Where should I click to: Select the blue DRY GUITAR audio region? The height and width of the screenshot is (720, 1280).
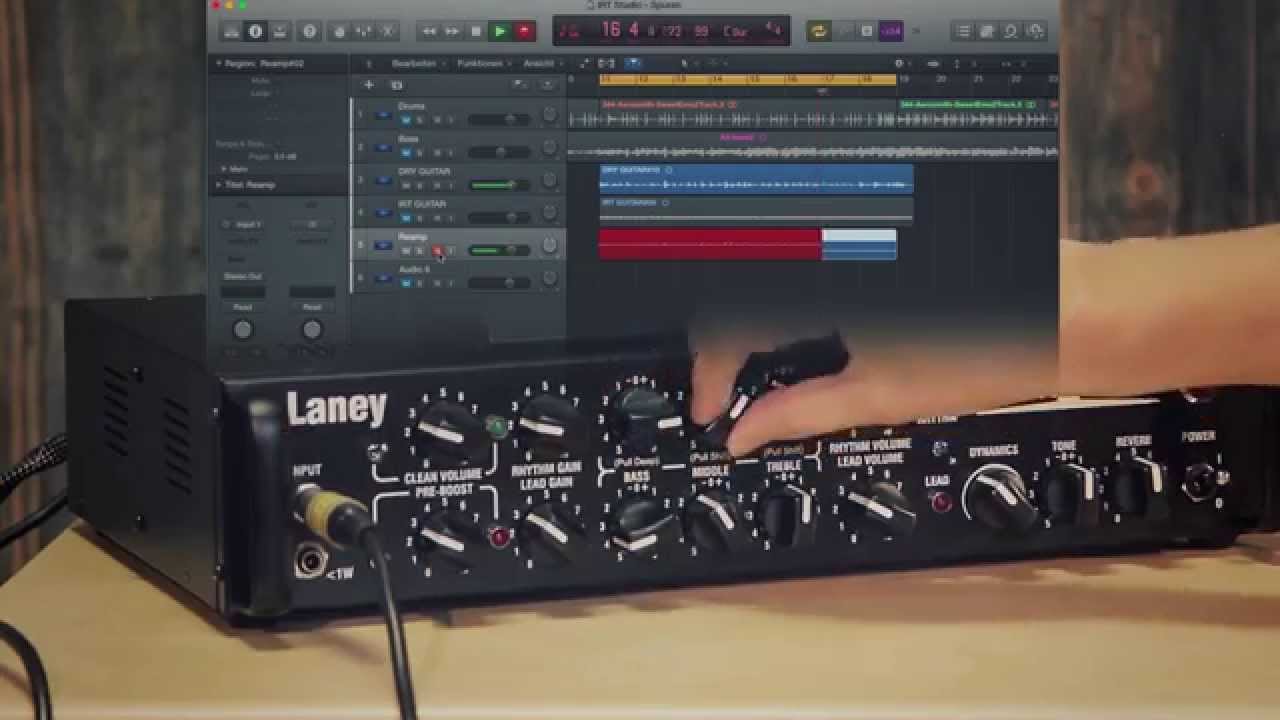(756, 180)
